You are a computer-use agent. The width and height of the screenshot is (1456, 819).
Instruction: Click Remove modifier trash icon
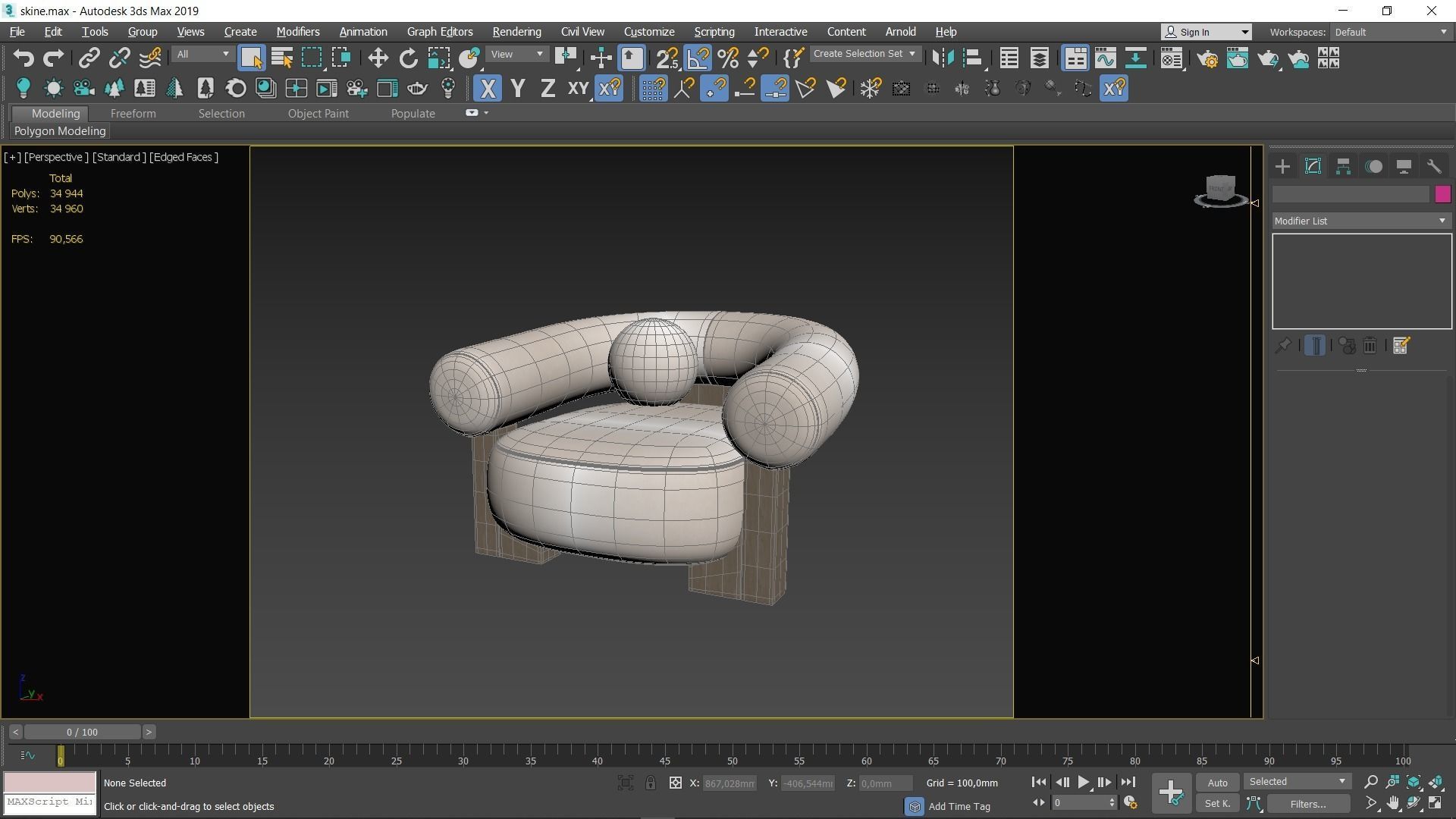pos(1370,346)
